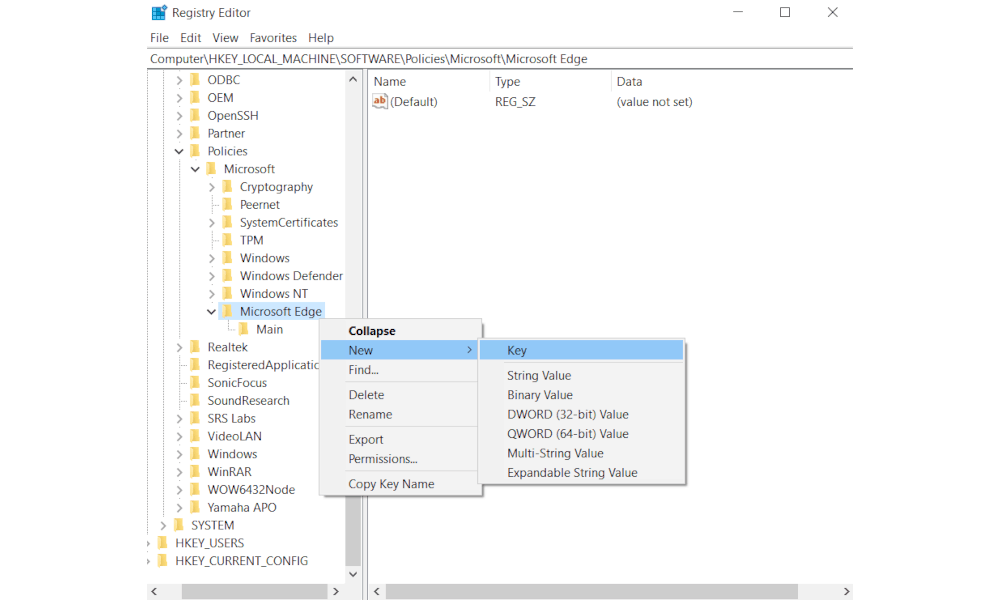This screenshot has height=600, width=1000.
Task: Click the Peernet folder icon
Action: (x=228, y=205)
